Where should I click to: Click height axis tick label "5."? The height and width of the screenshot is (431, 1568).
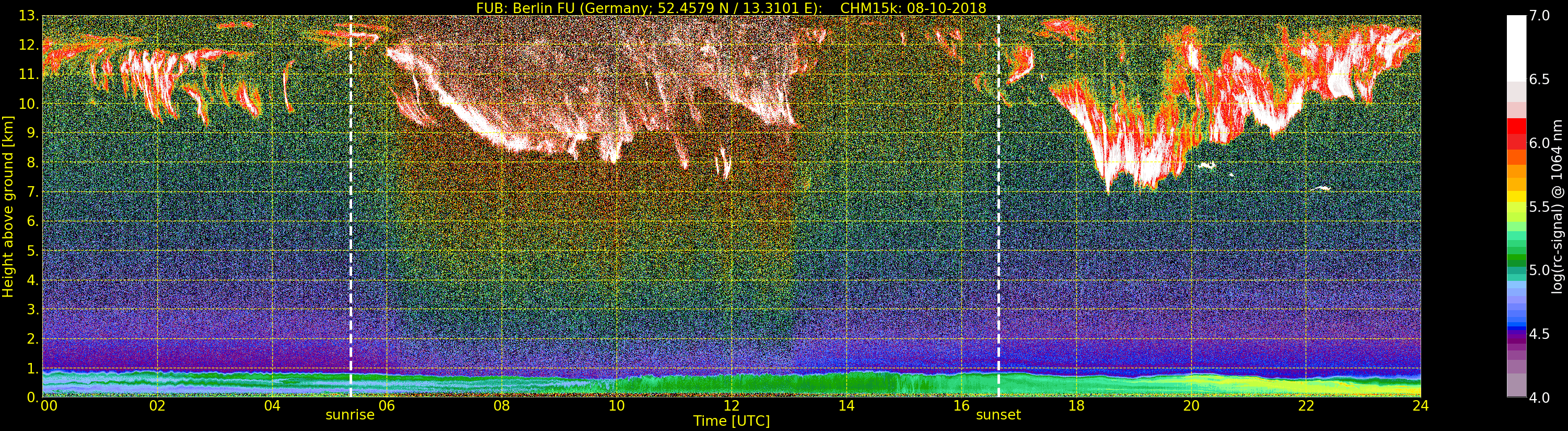click(x=32, y=251)
